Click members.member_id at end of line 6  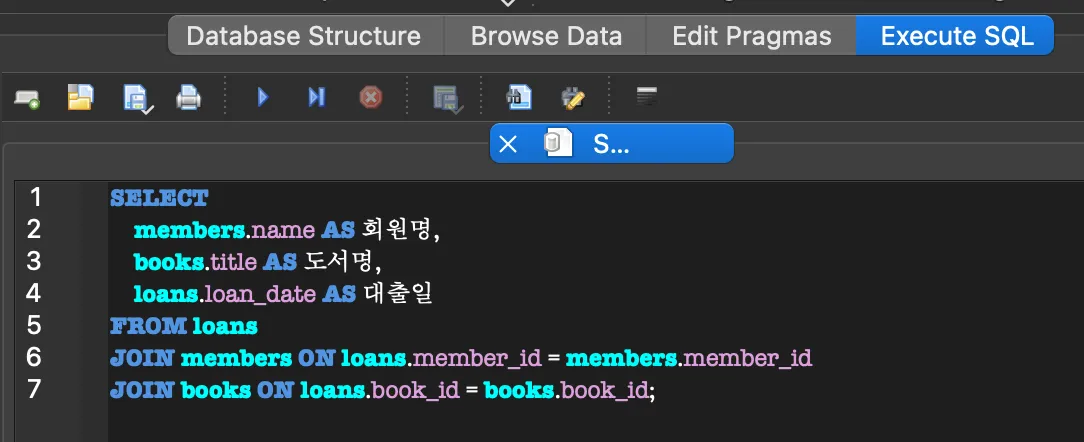(x=689, y=358)
